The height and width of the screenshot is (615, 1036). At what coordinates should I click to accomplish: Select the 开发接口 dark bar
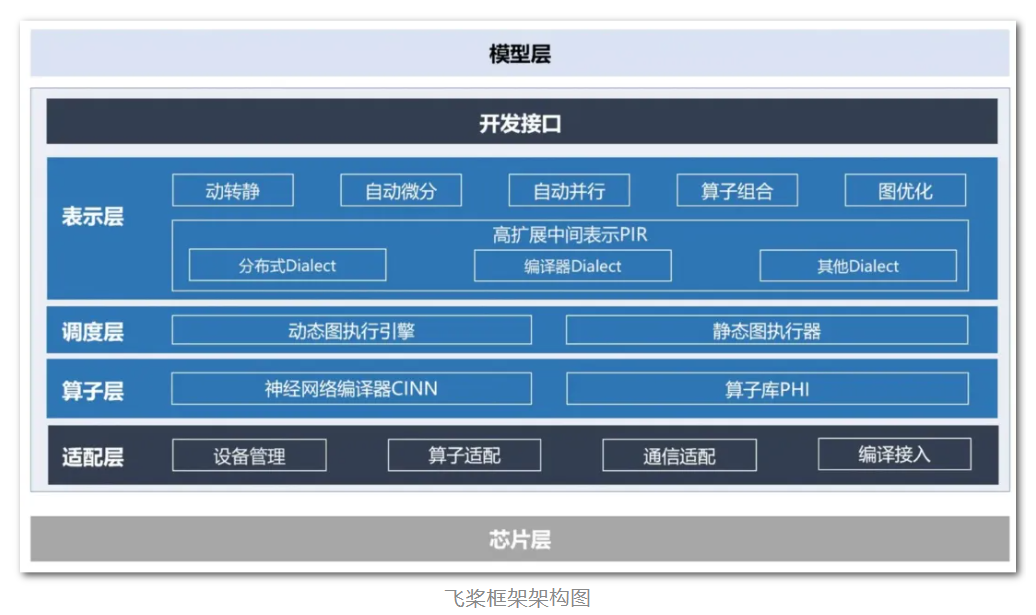click(x=521, y=122)
